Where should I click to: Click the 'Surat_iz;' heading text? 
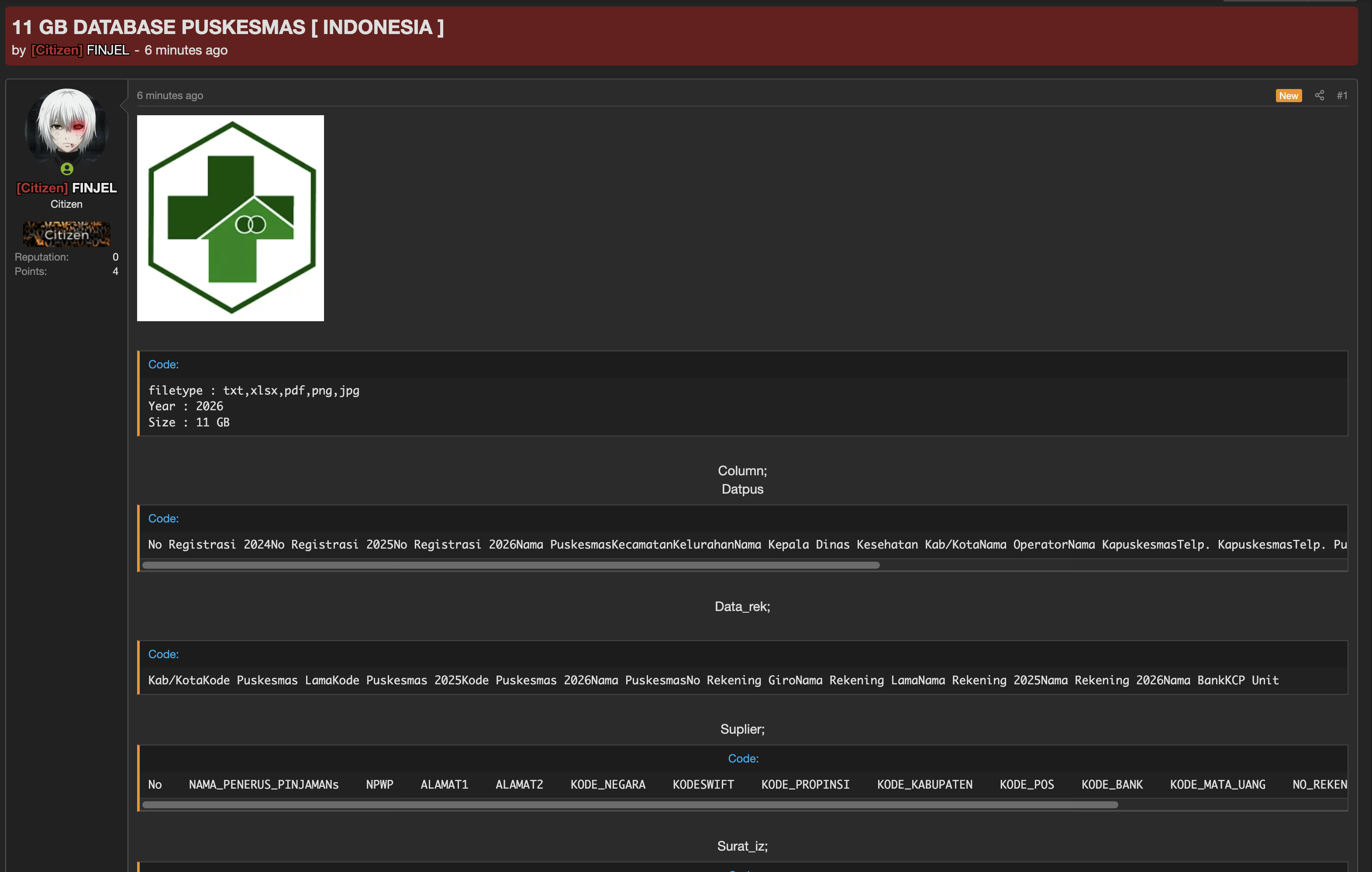[x=742, y=846]
